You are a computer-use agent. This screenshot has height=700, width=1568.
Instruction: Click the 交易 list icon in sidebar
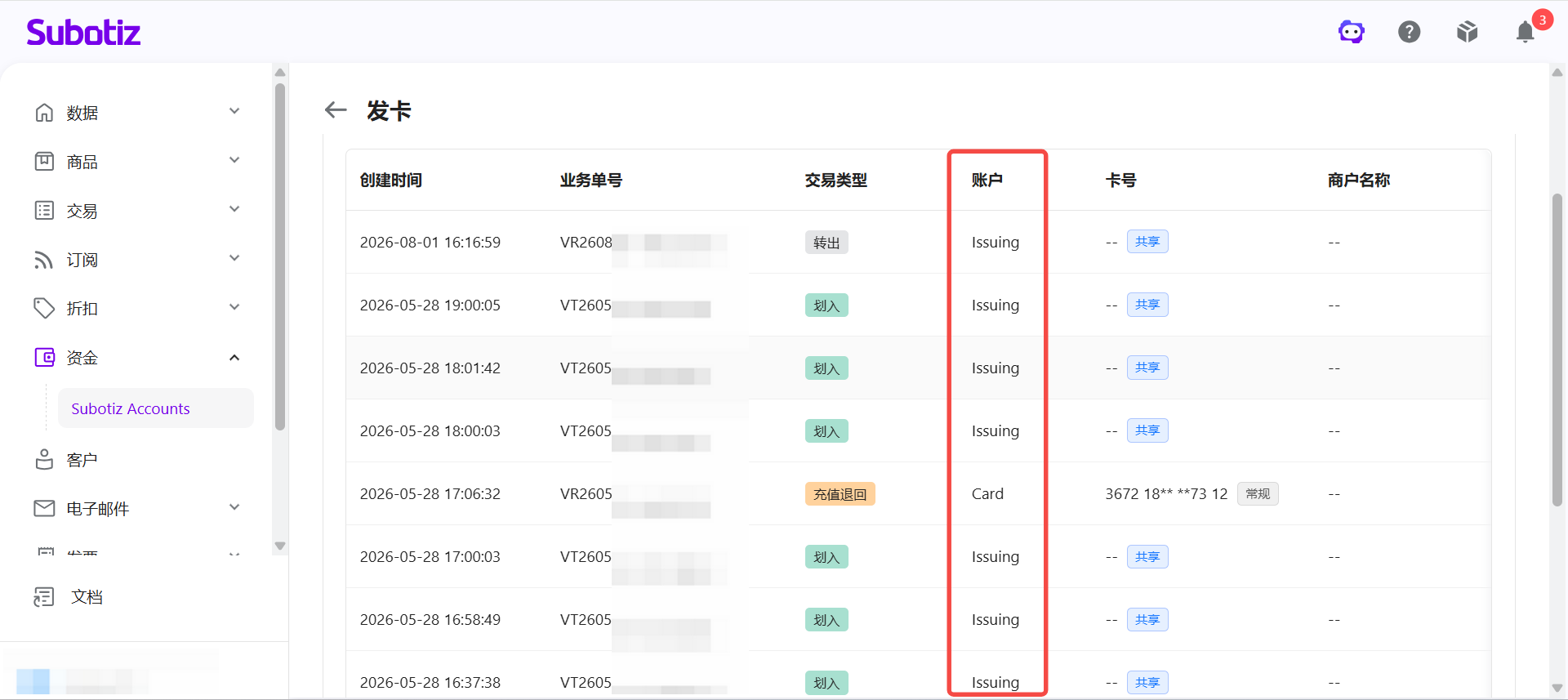(x=44, y=210)
